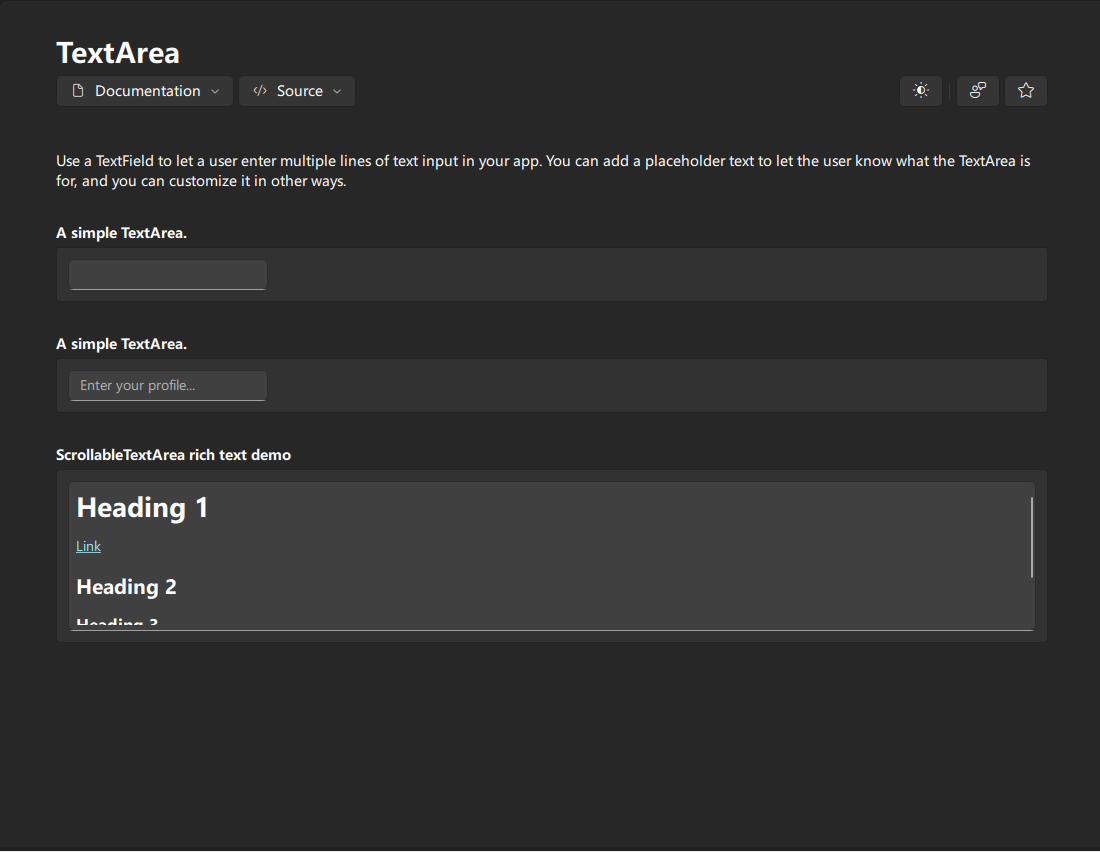This screenshot has width=1100, height=852.
Task: Toggle the light/dark theme icon
Action: tap(920, 91)
